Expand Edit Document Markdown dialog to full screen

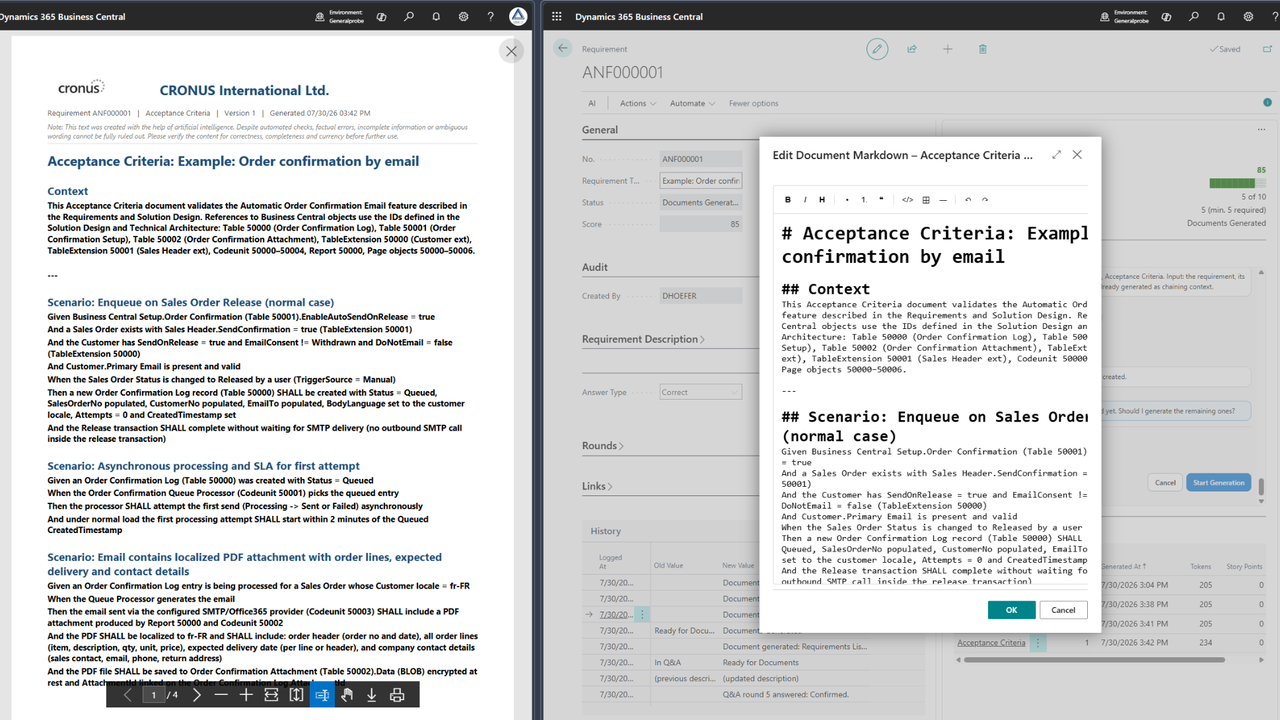tap(1057, 155)
